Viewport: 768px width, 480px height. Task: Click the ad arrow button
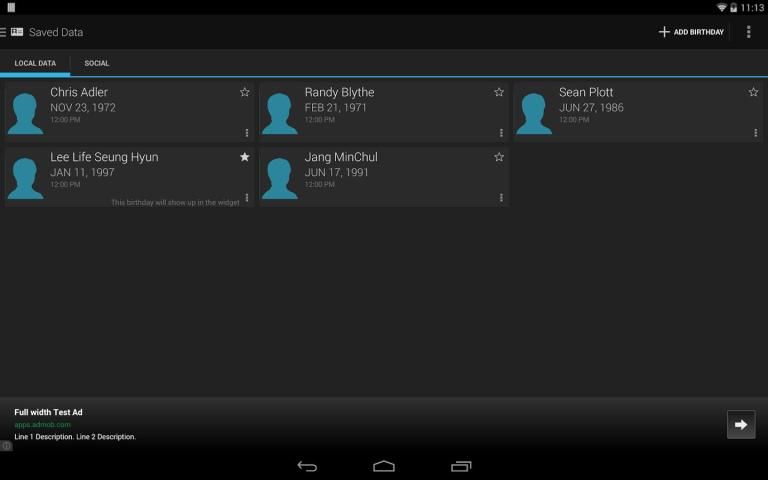coord(740,424)
